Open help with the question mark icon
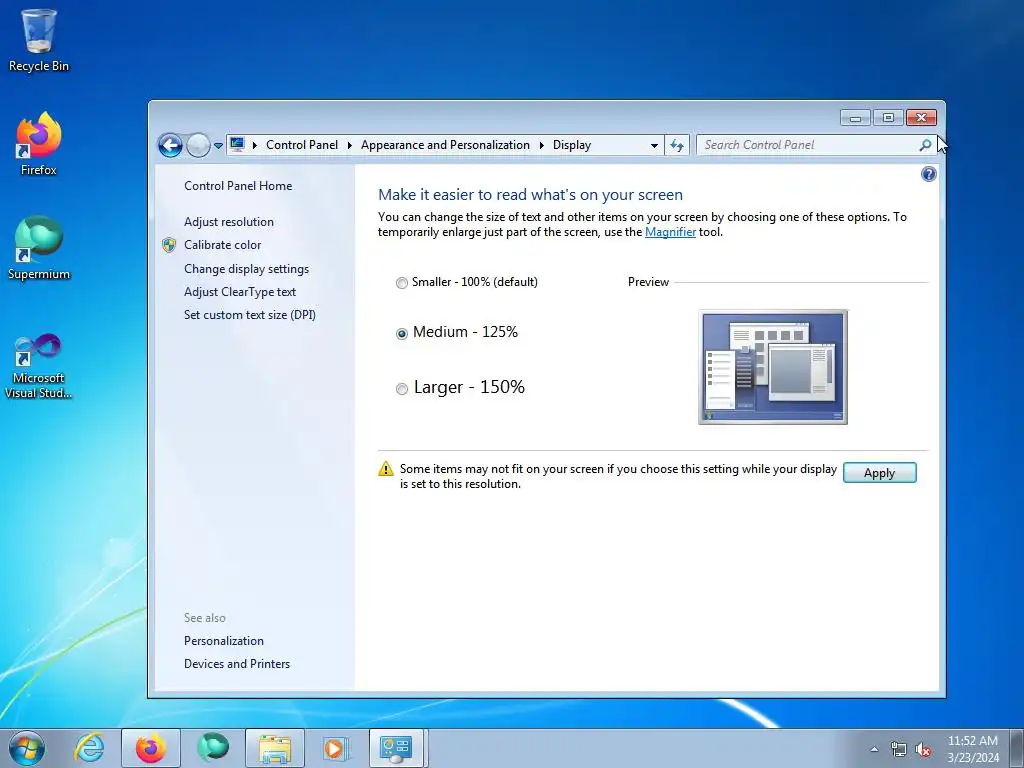1024x768 pixels. 928,174
